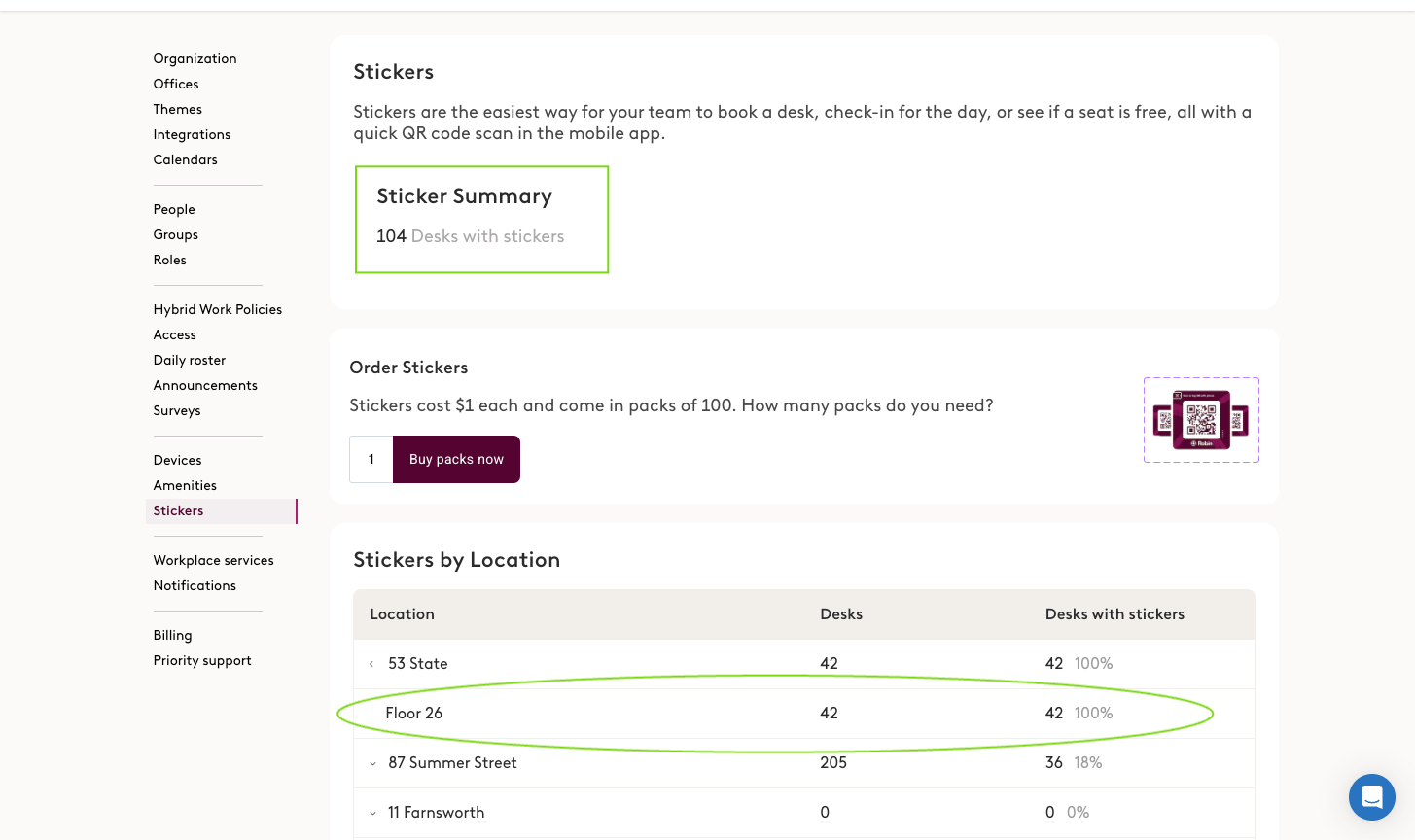This screenshot has width=1415, height=840.
Task: Click the QR sticker pack image
Action: (1201, 420)
